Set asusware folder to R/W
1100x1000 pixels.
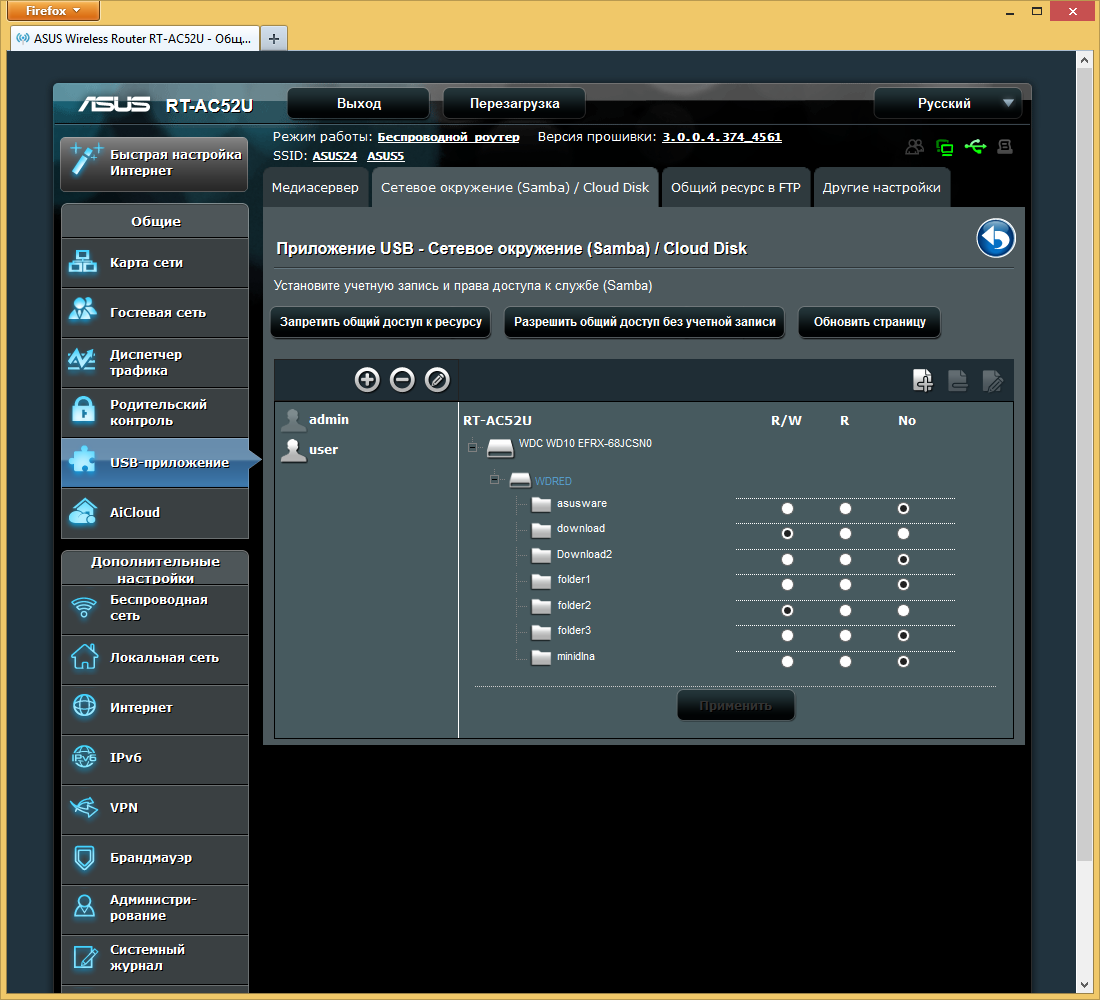click(787, 509)
